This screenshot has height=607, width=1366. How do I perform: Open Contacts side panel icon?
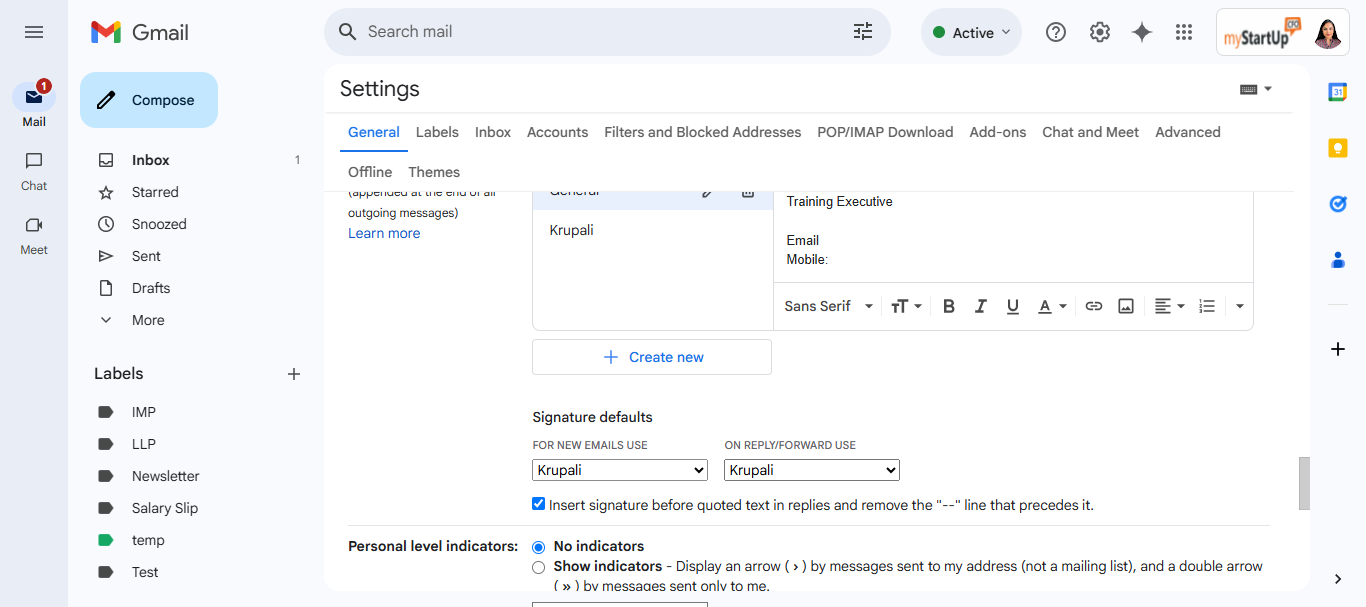coord(1338,260)
